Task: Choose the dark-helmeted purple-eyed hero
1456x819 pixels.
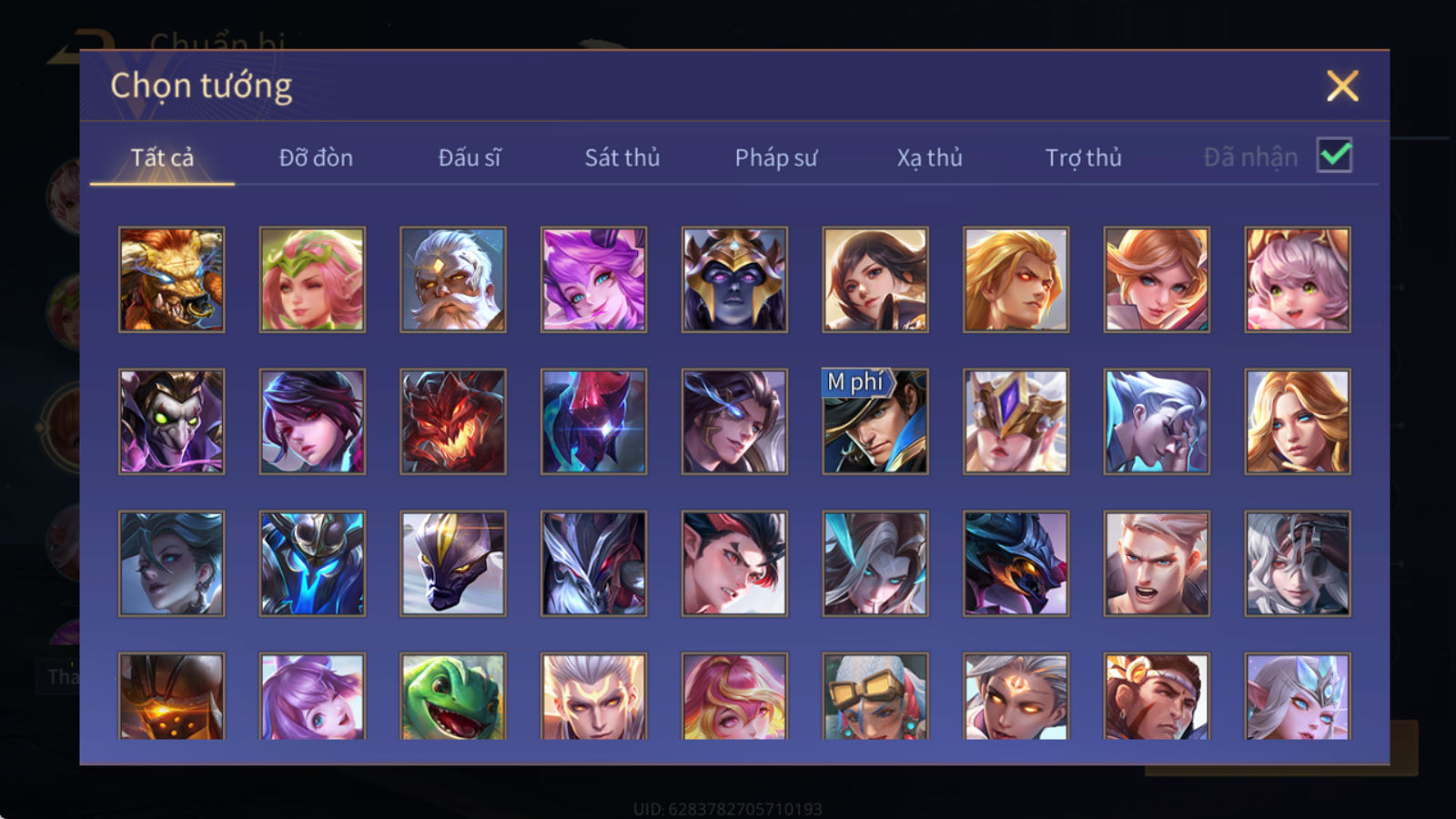Action: point(734,279)
